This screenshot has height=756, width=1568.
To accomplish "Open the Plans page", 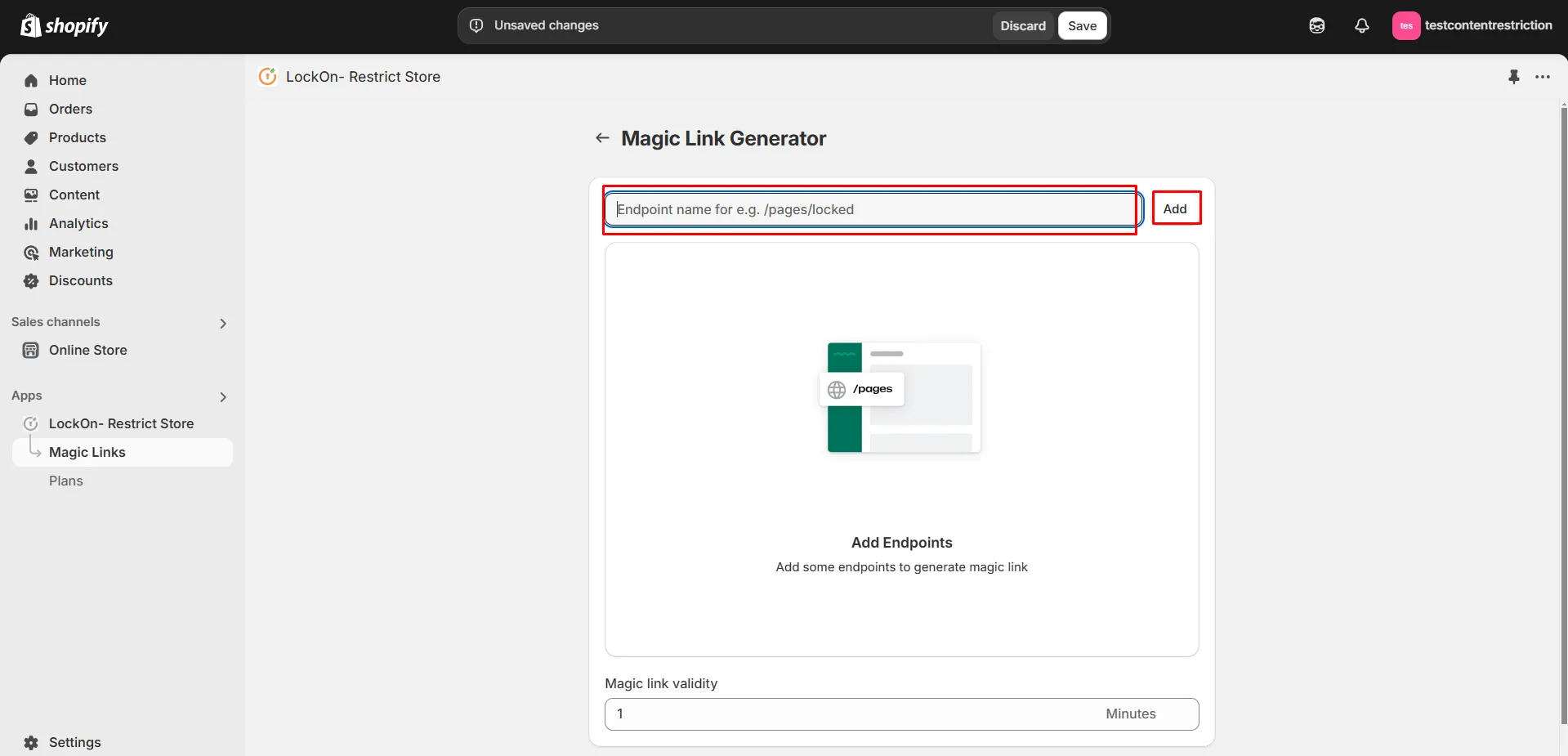I will [66, 481].
